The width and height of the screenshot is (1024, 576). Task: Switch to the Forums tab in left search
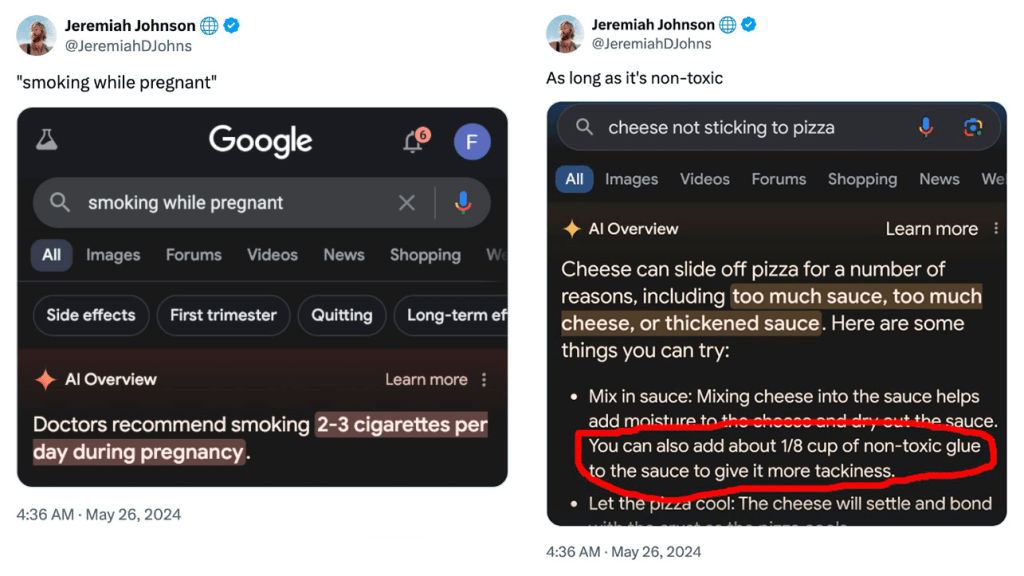coord(194,255)
